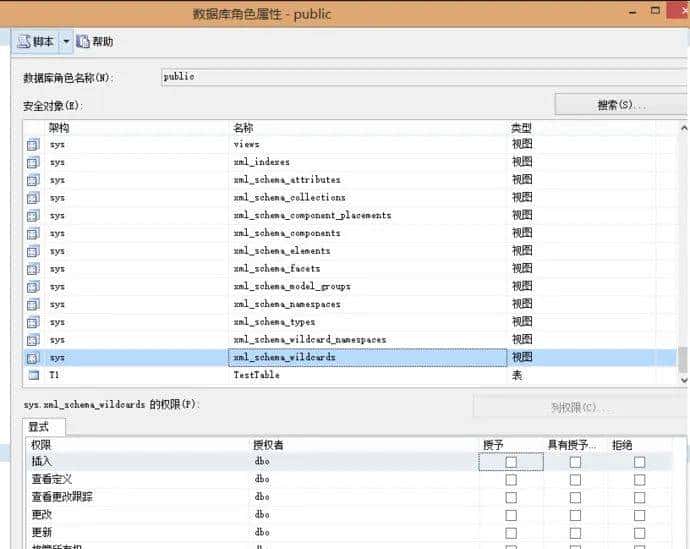This screenshot has width=690, height=549.
Task: Sort by the name (名称) column header
Action: [243, 128]
